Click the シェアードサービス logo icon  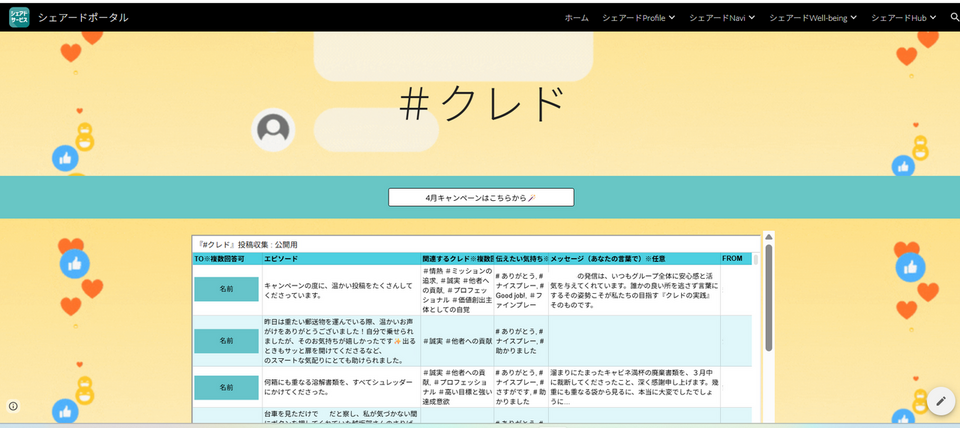(x=19, y=18)
